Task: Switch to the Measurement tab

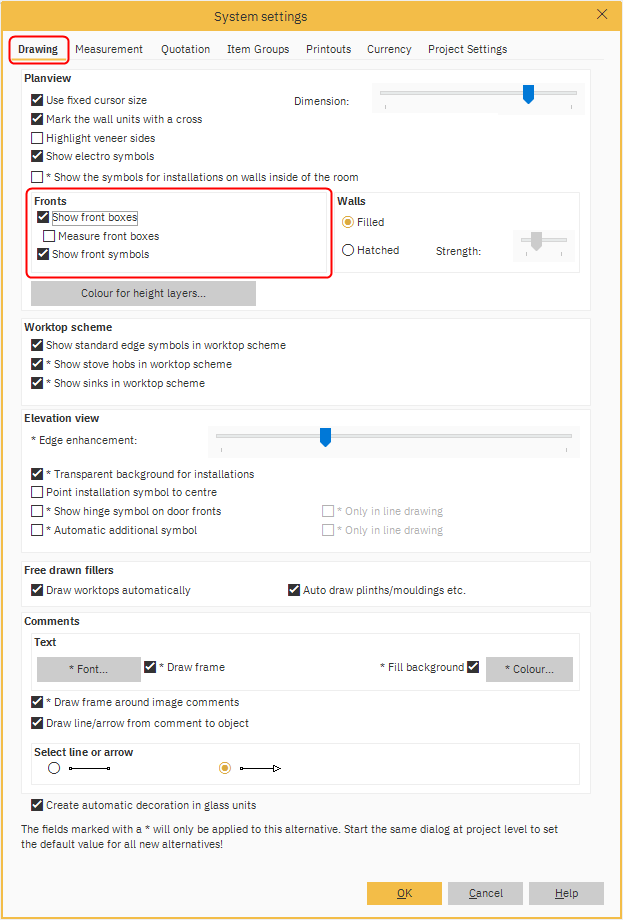Action: [109, 49]
